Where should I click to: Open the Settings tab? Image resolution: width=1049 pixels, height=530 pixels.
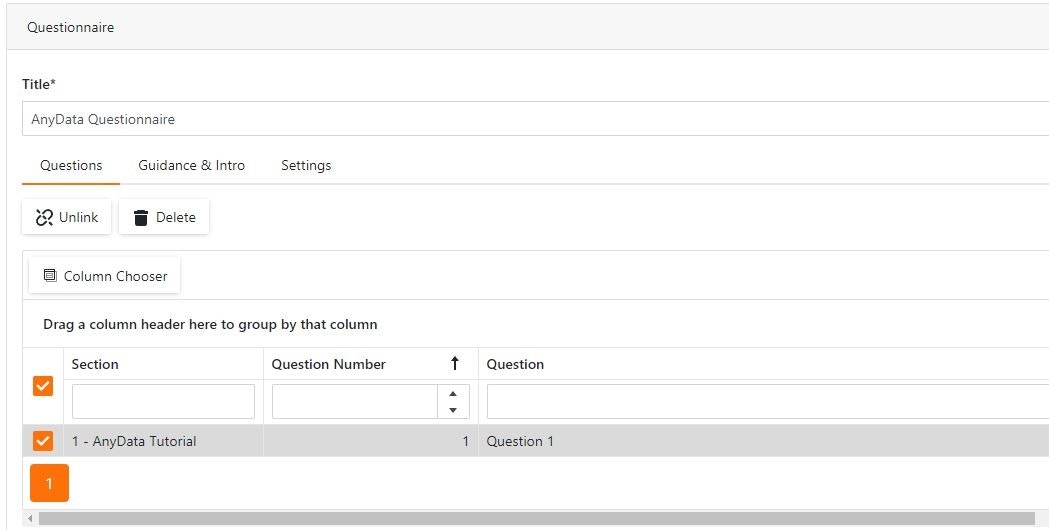tap(306, 165)
